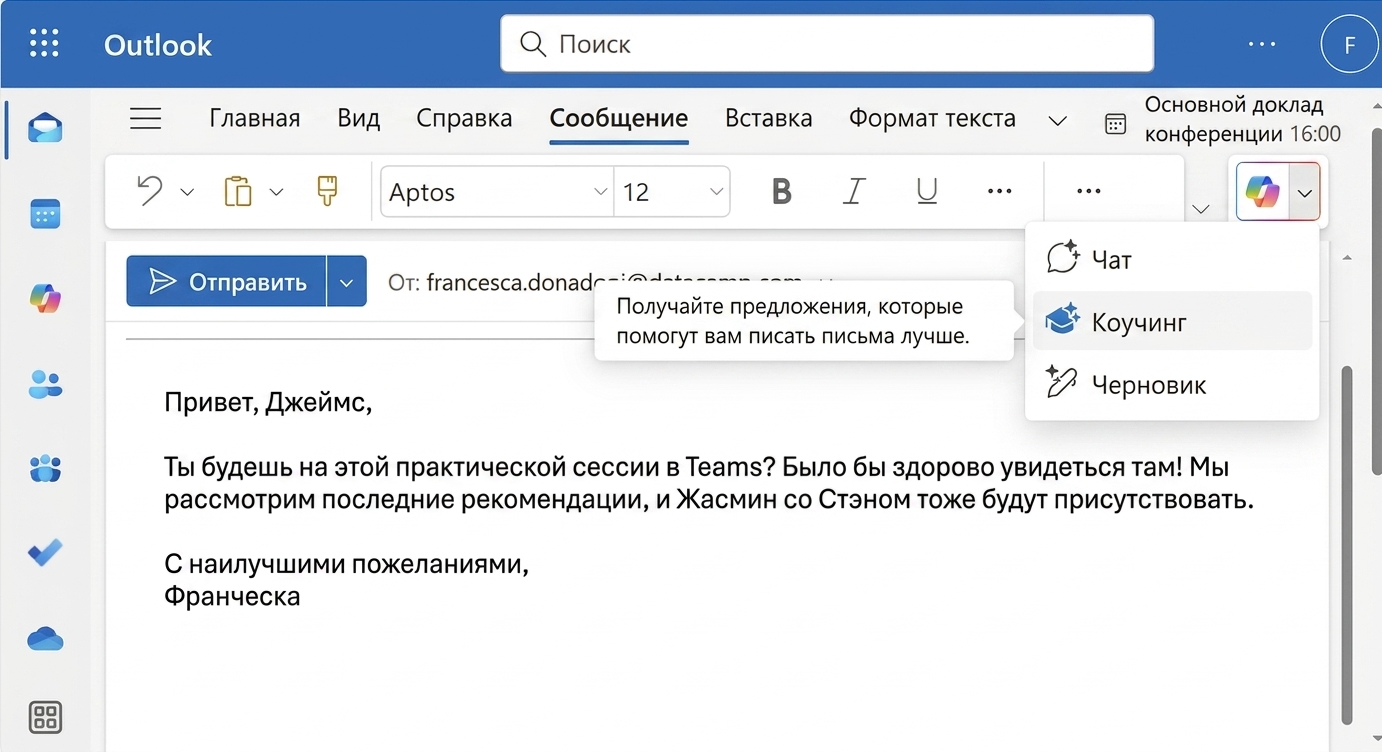Click the Outlook title link

[x=158, y=44]
